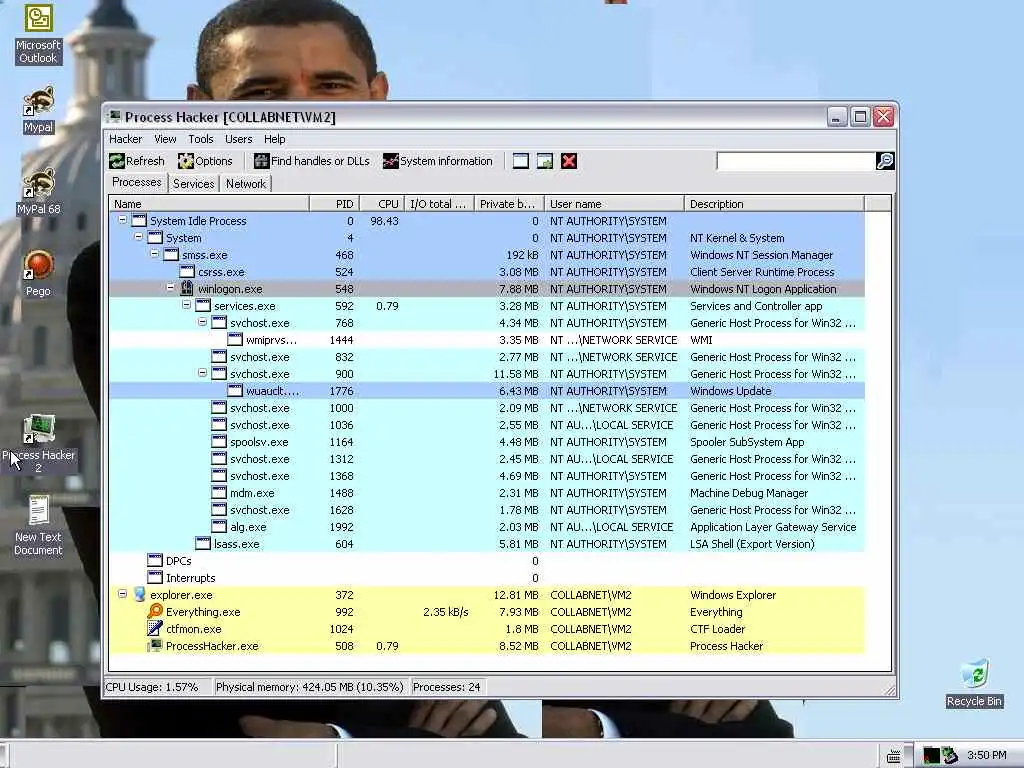Click the blank window finder toolbar icon

click(520, 161)
